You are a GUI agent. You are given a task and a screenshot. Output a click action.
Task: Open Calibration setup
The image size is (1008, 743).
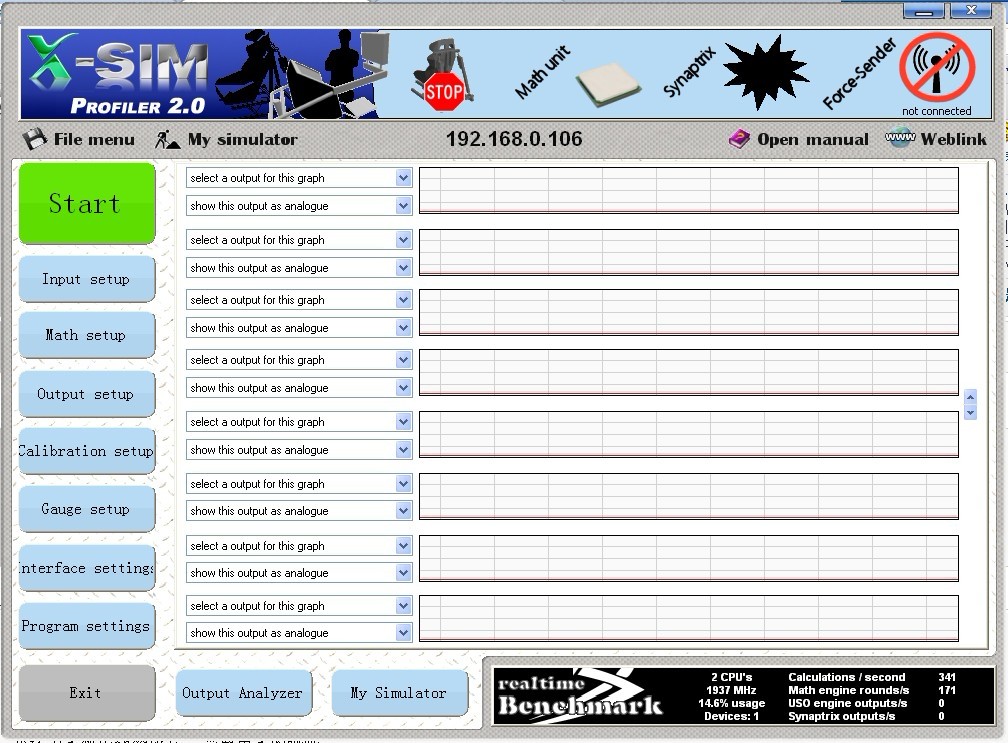coord(87,451)
